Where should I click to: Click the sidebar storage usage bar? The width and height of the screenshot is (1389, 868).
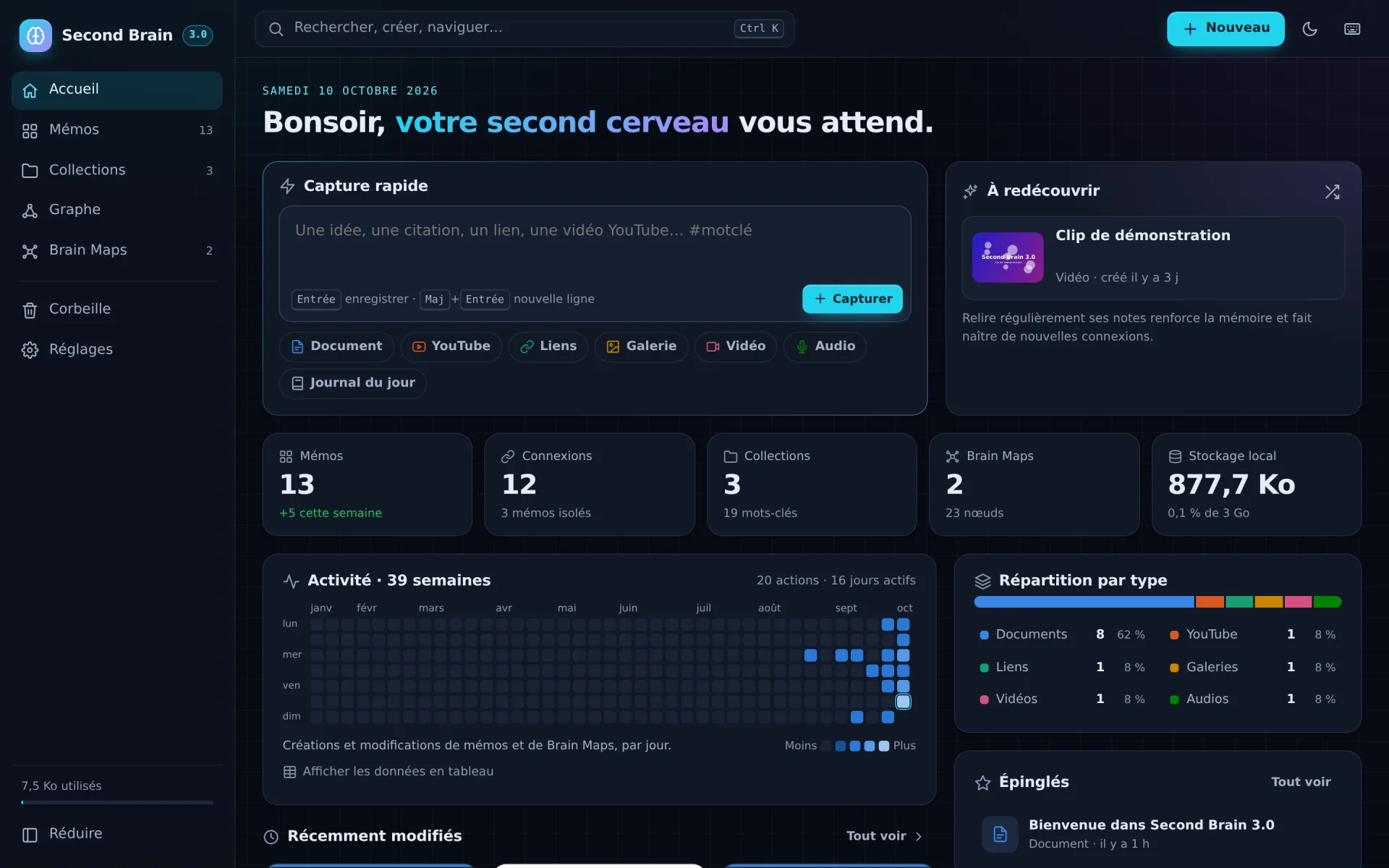pyautogui.click(x=116, y=802)
